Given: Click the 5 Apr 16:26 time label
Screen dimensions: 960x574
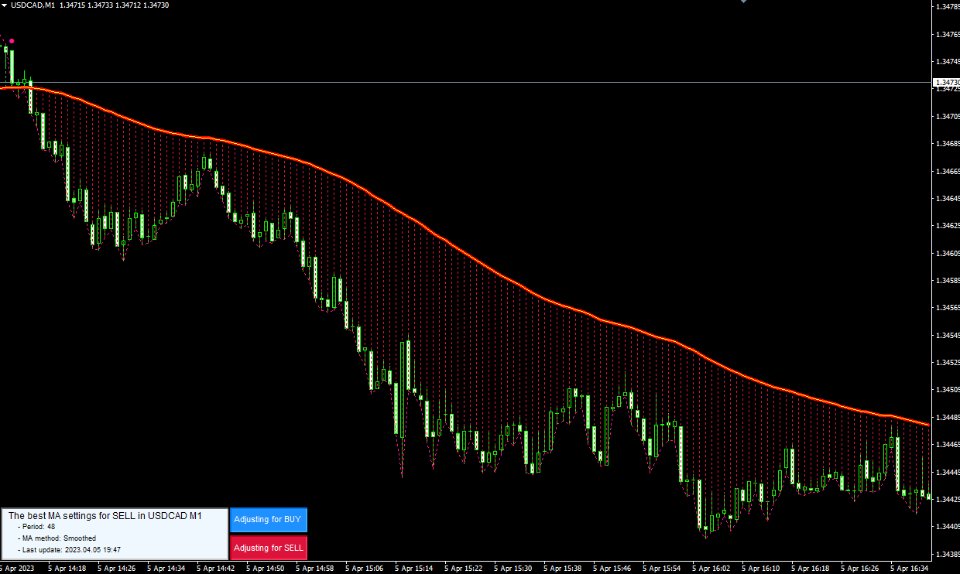Looking at the screenshot, I should click(x=861, y=568).
